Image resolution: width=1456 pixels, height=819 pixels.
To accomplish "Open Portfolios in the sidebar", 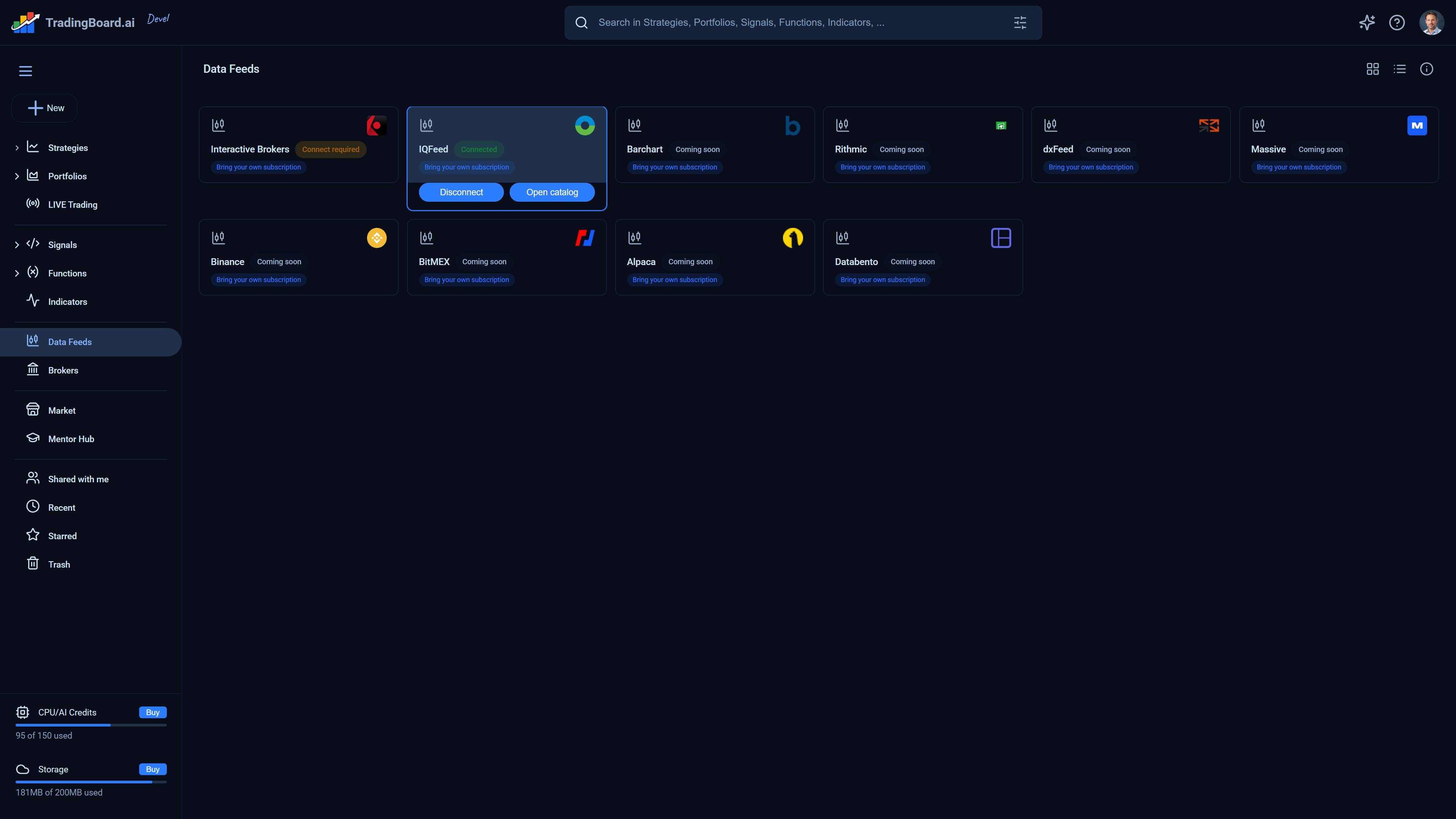I will point(67,176).
